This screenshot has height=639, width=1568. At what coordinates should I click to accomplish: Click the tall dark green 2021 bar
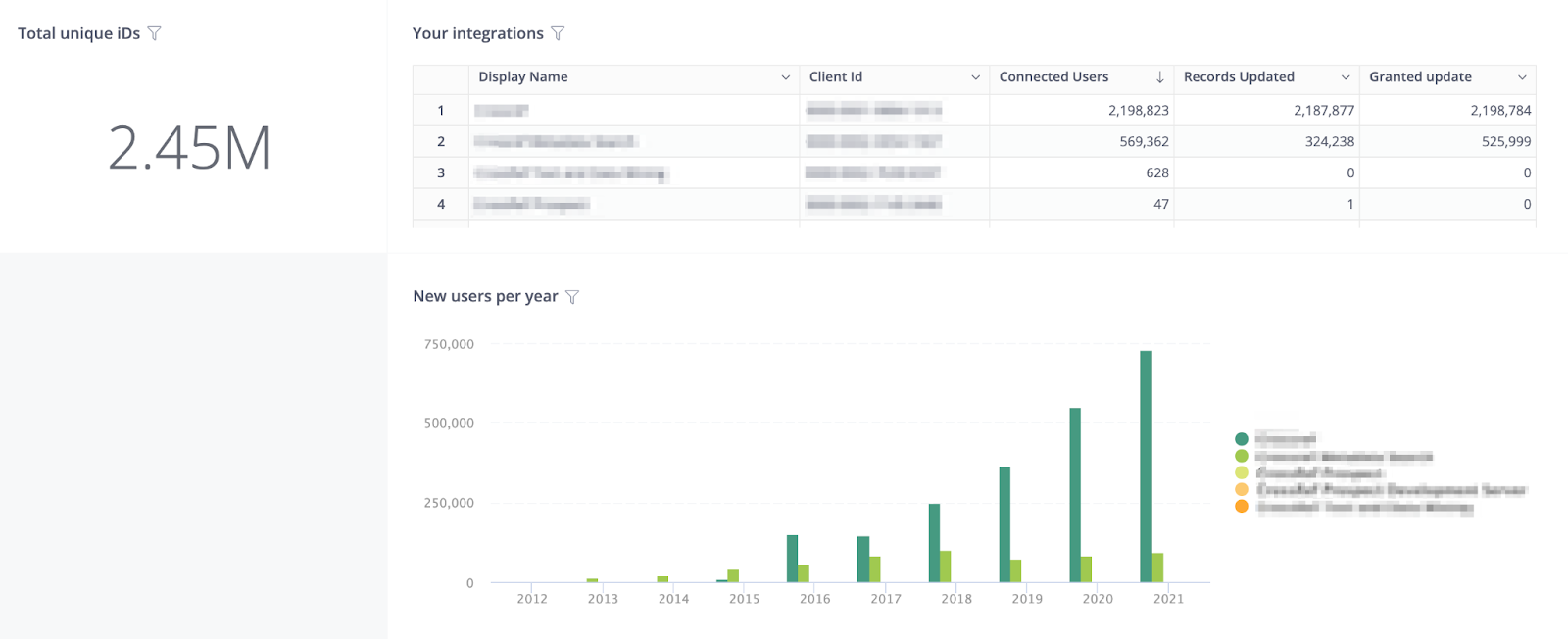[1146, 467]
